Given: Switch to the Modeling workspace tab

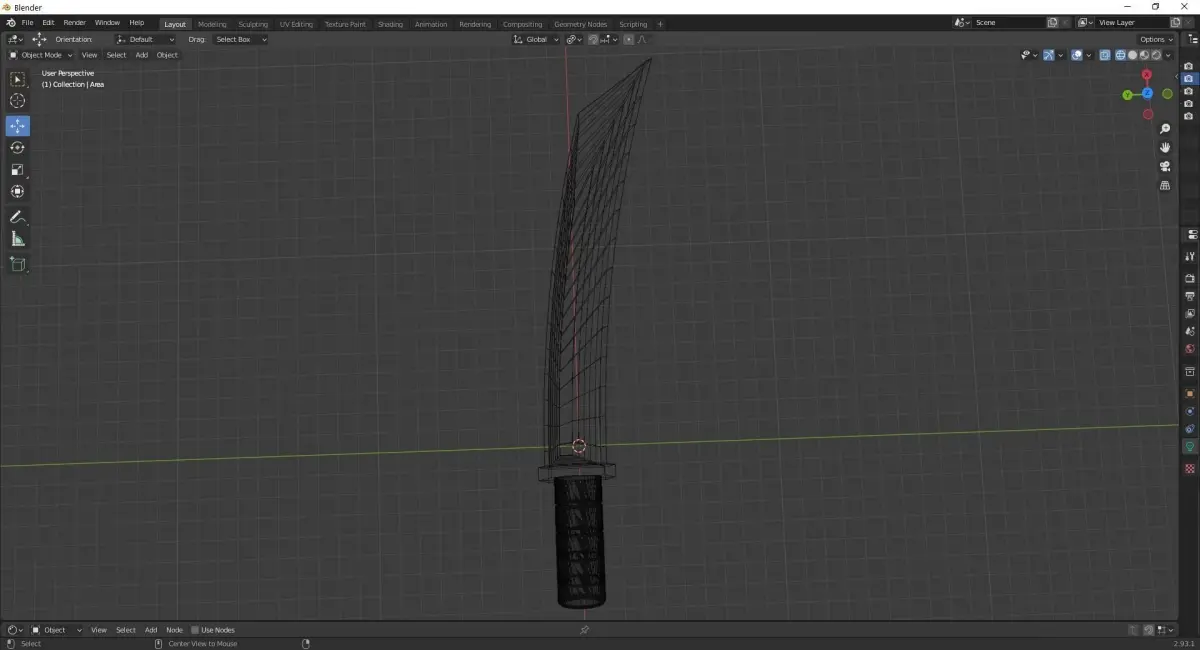Looking at the screenshot, I should point(212,24).
